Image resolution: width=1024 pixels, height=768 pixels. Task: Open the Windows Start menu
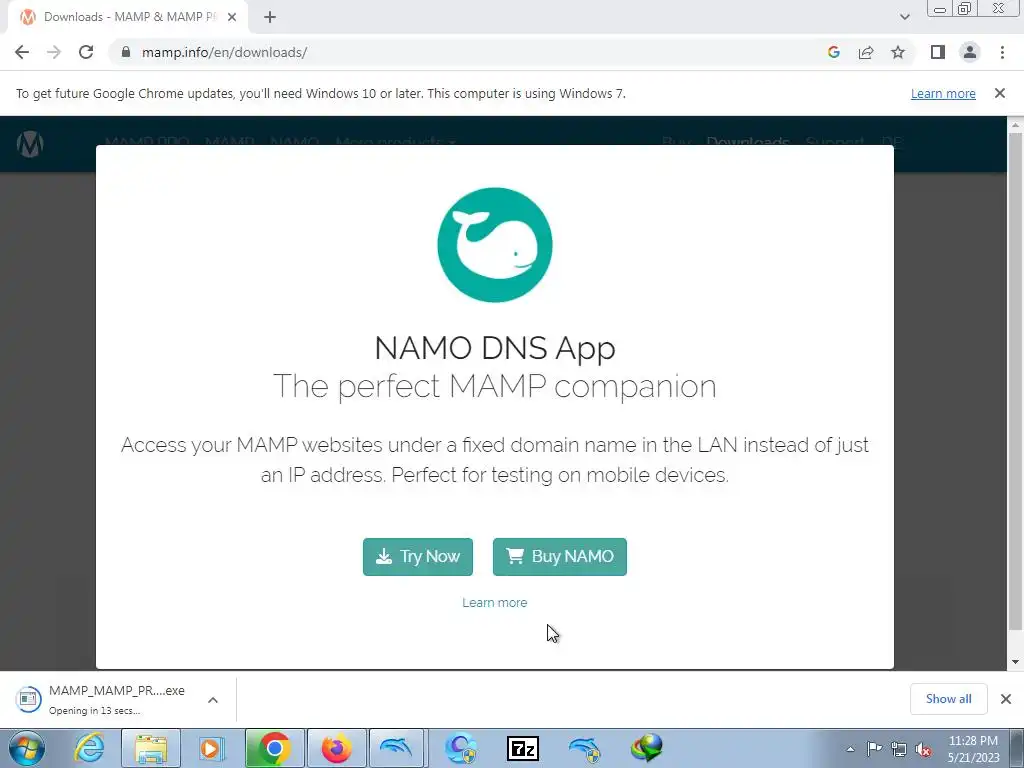click(26, 748)
